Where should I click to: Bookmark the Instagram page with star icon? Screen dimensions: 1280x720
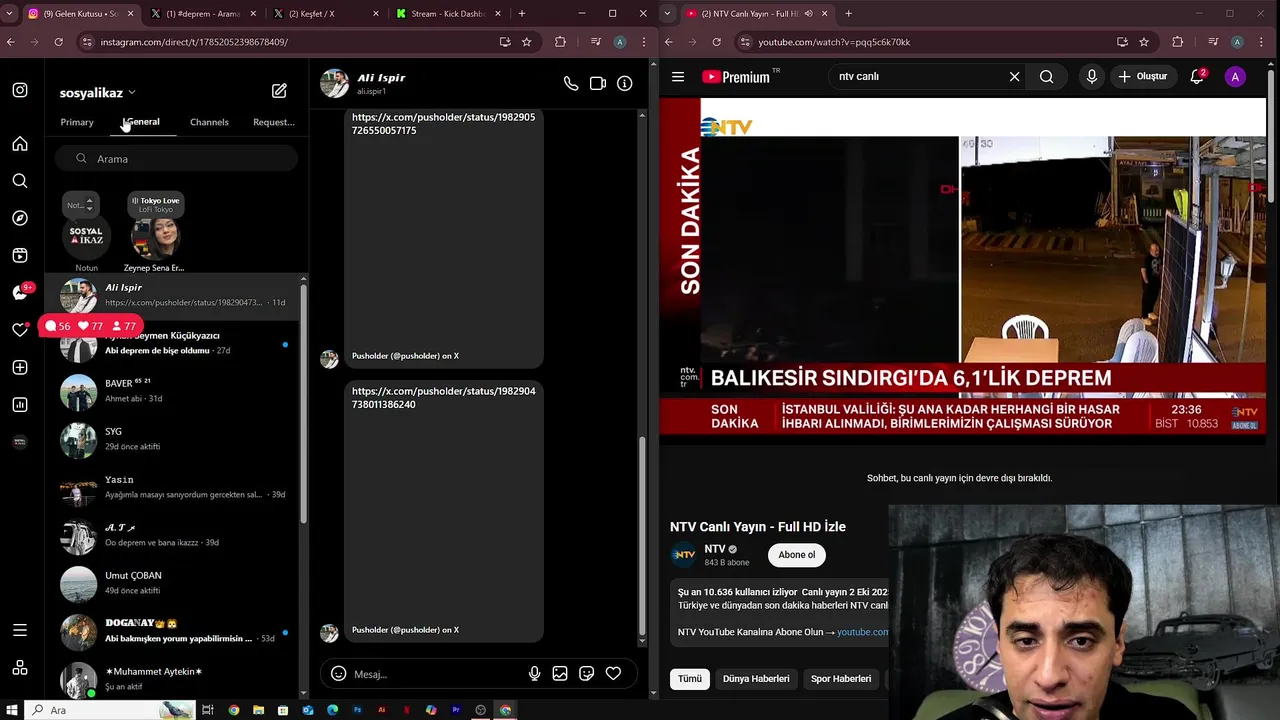tap(527, 42)
